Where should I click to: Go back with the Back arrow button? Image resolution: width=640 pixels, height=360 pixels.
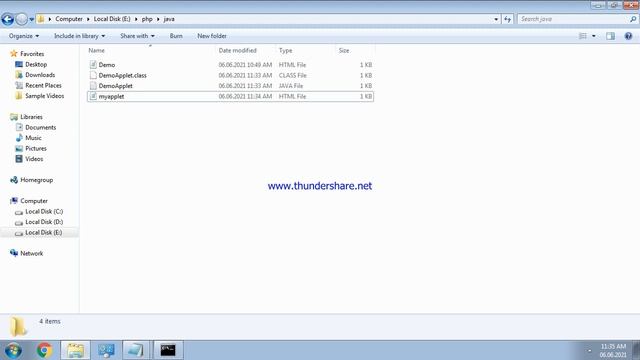8,19
